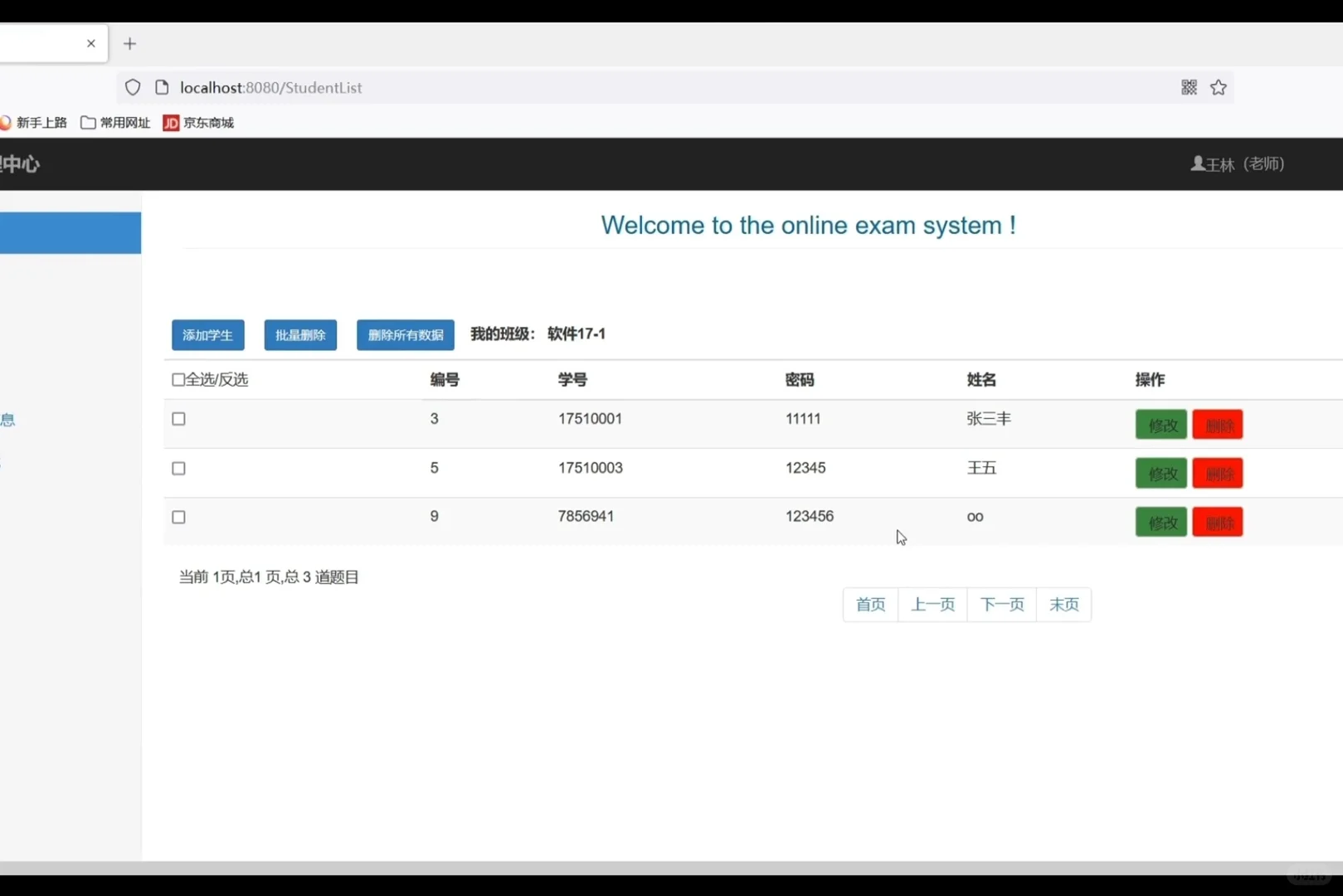The image size is (1343, 896).
Task: Click the 批量删除 button
Action: [300, 335]
